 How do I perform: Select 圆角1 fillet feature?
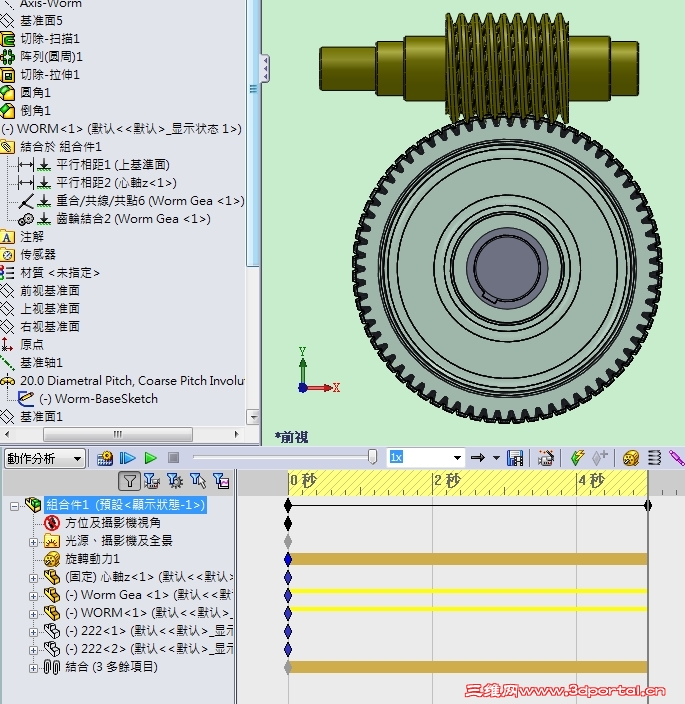pyautogui.click(x=35, y=93)
